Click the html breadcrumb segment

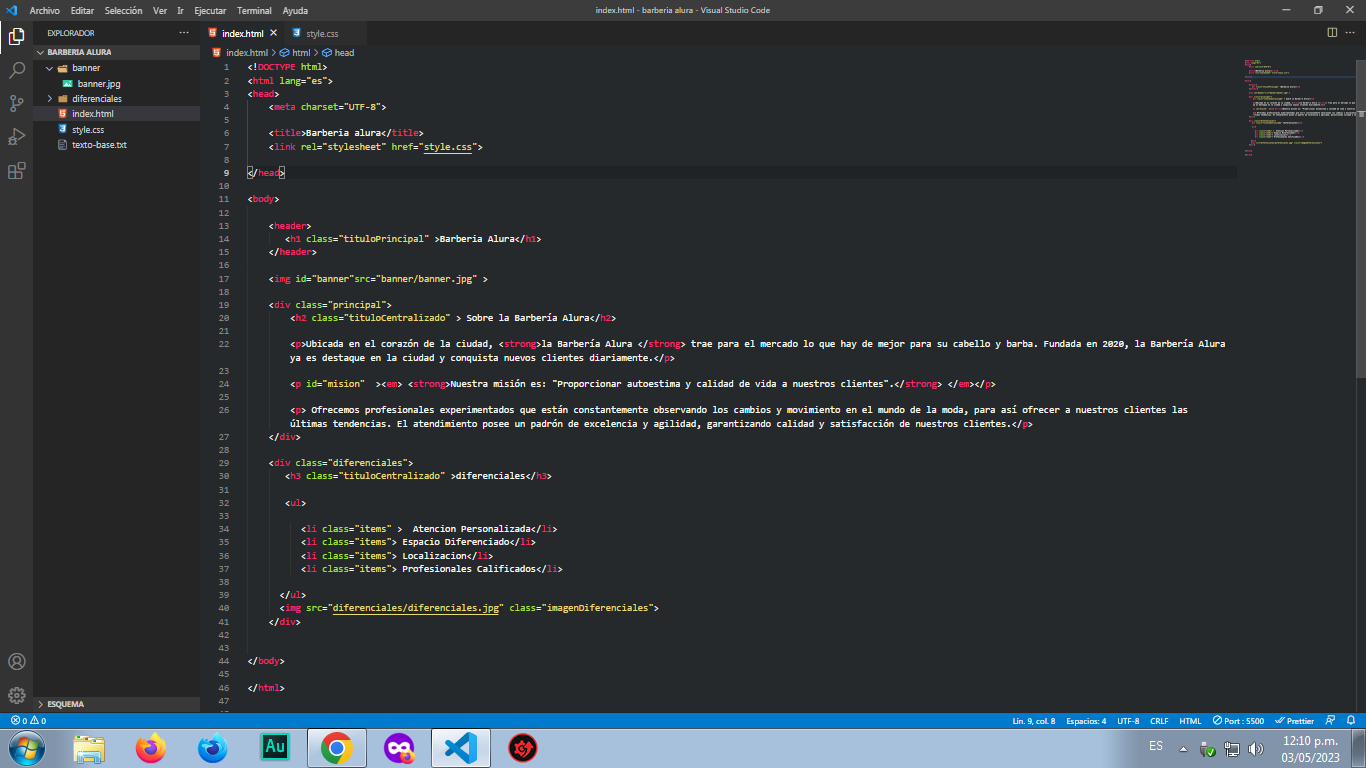(294, 52)
